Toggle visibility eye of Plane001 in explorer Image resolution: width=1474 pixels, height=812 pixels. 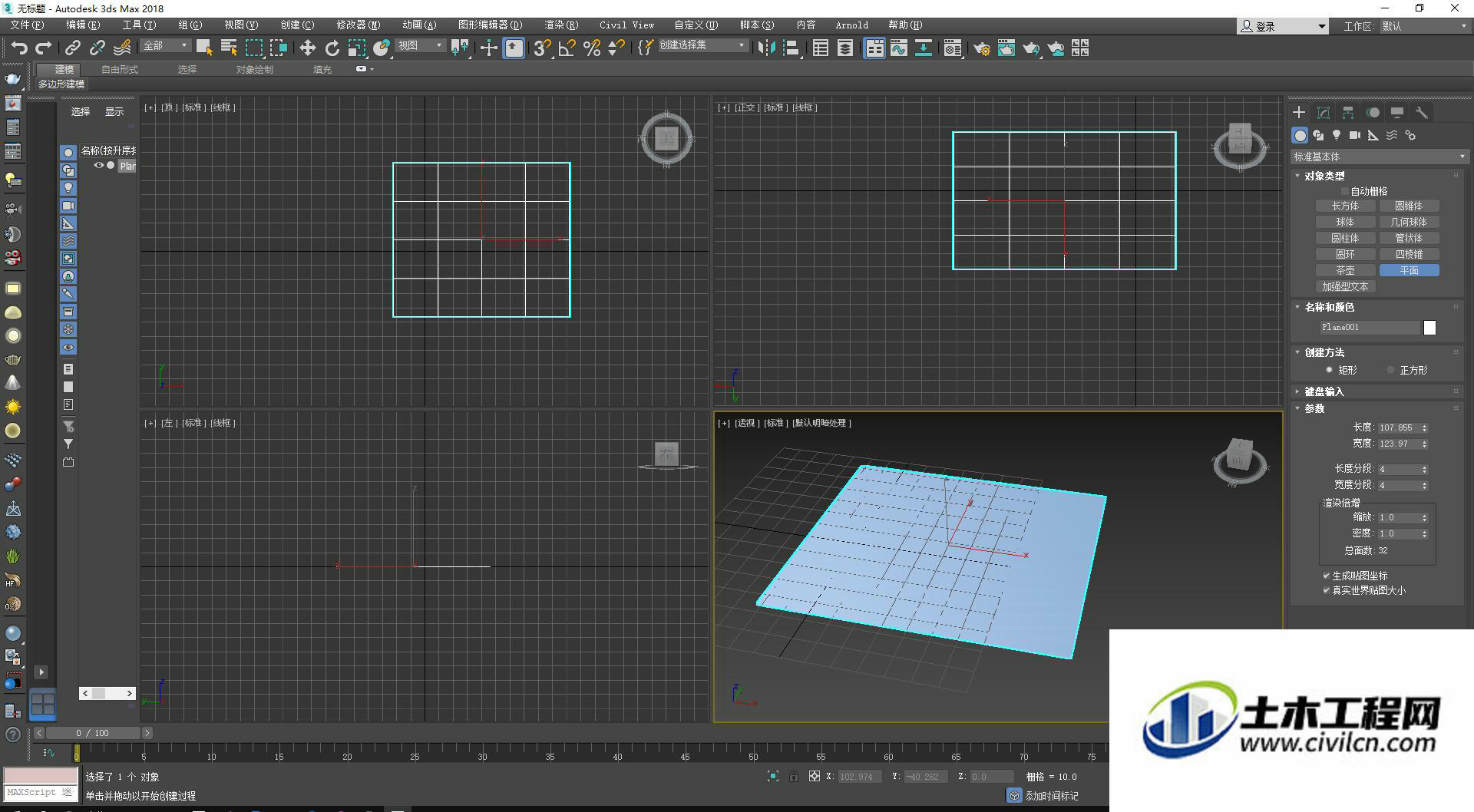pyautogui.click(x=98, y=165)
